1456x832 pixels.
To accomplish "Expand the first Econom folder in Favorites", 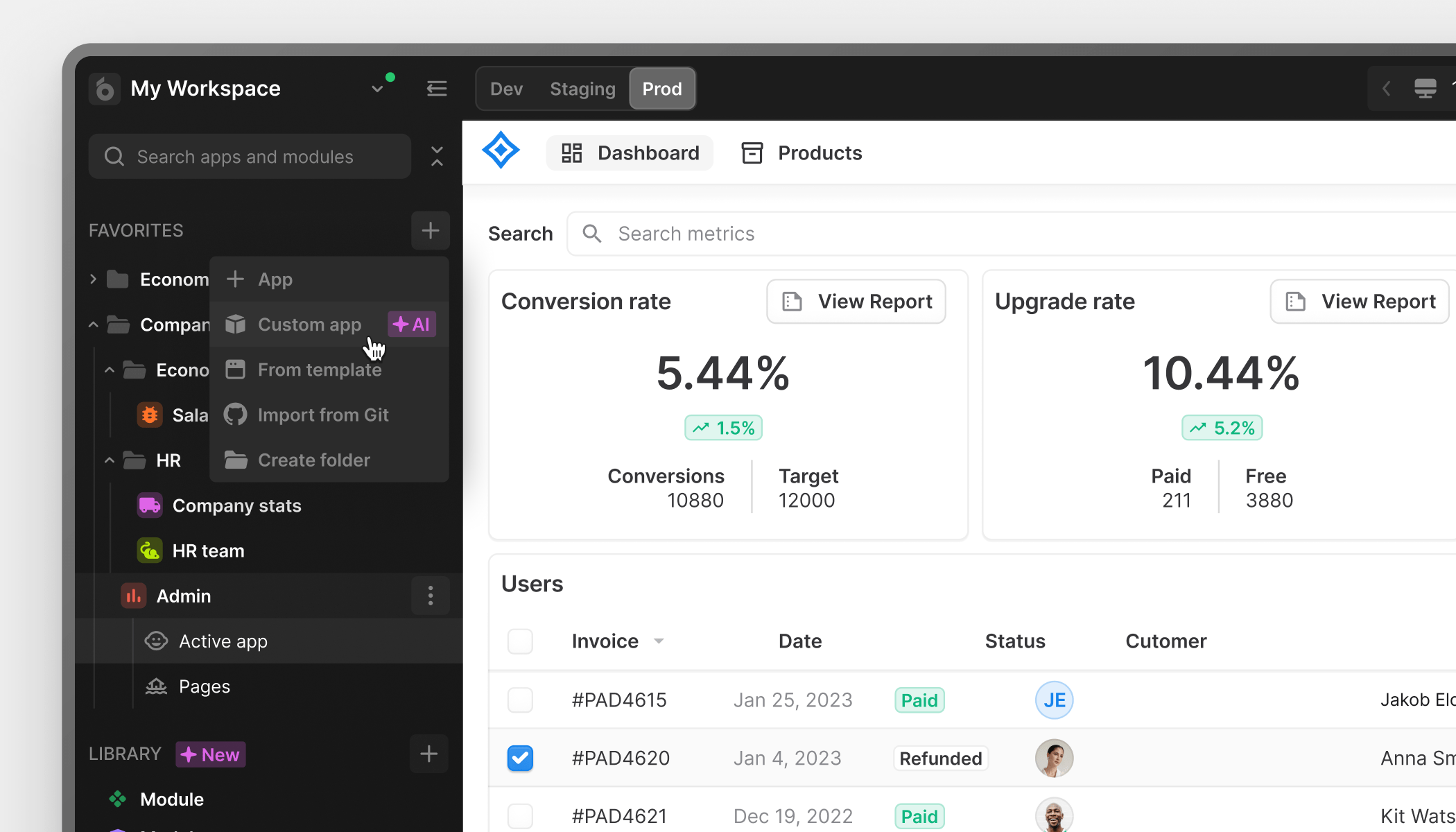I will click(94, 279).
